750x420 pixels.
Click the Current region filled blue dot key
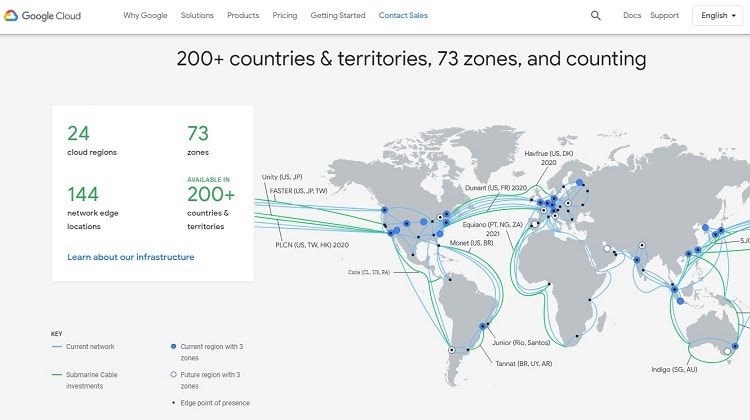pos(173,346)
